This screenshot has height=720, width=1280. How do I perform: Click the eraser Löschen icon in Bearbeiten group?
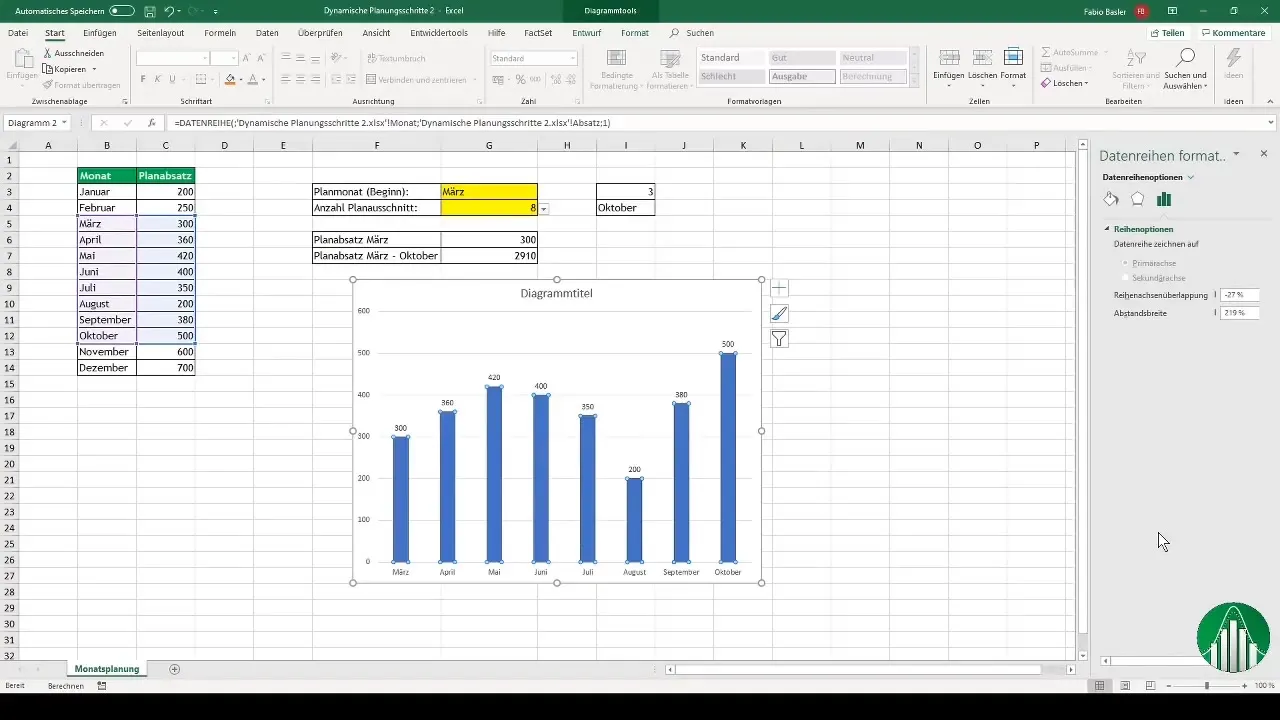[x=1047, y=83]
